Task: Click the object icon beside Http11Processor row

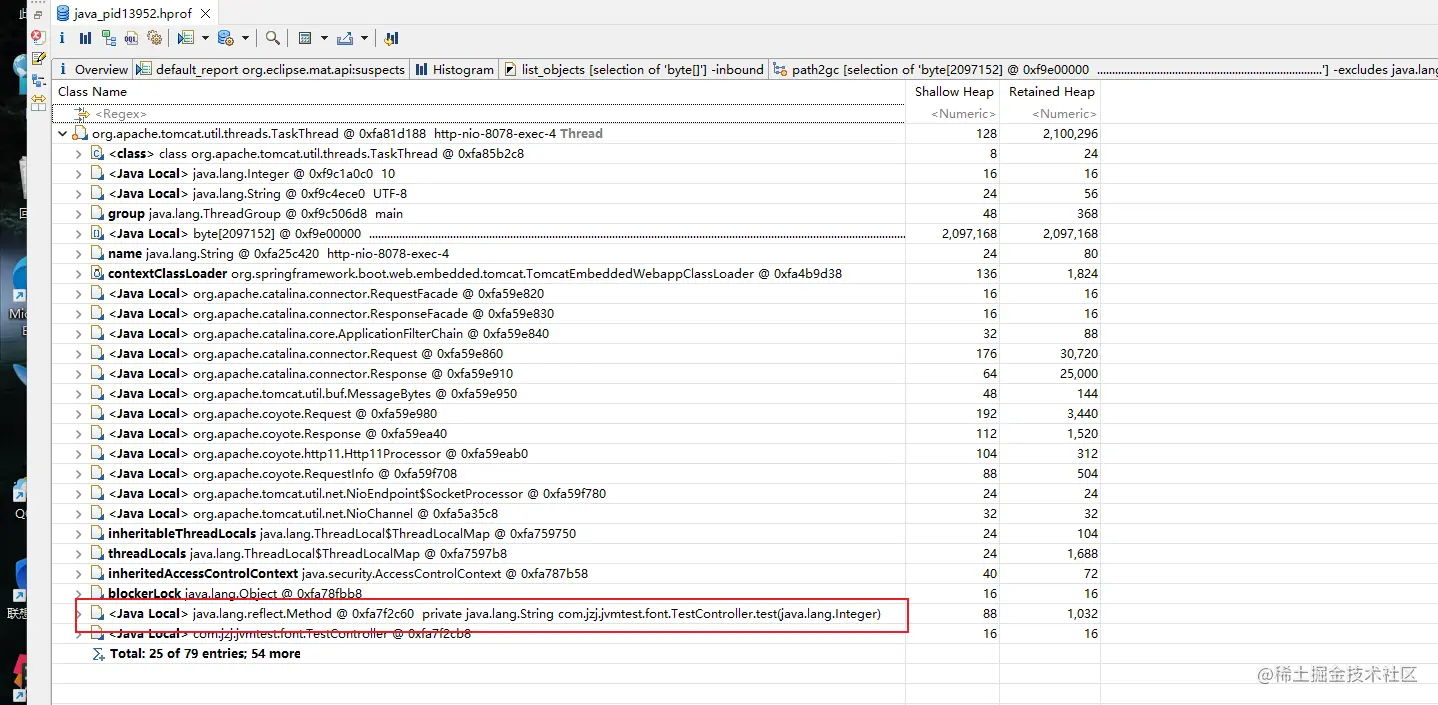Action: coord(97,453)
